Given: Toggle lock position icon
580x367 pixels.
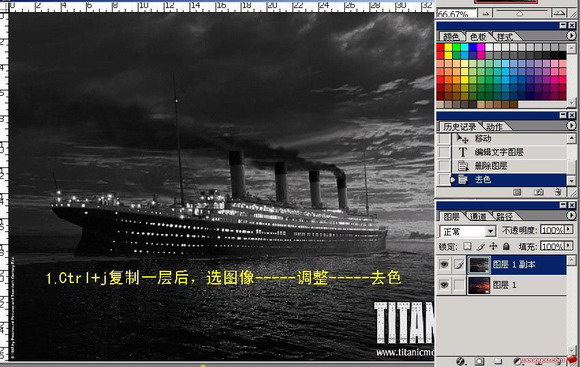Looking at the screenshot, I should point(493,246).
